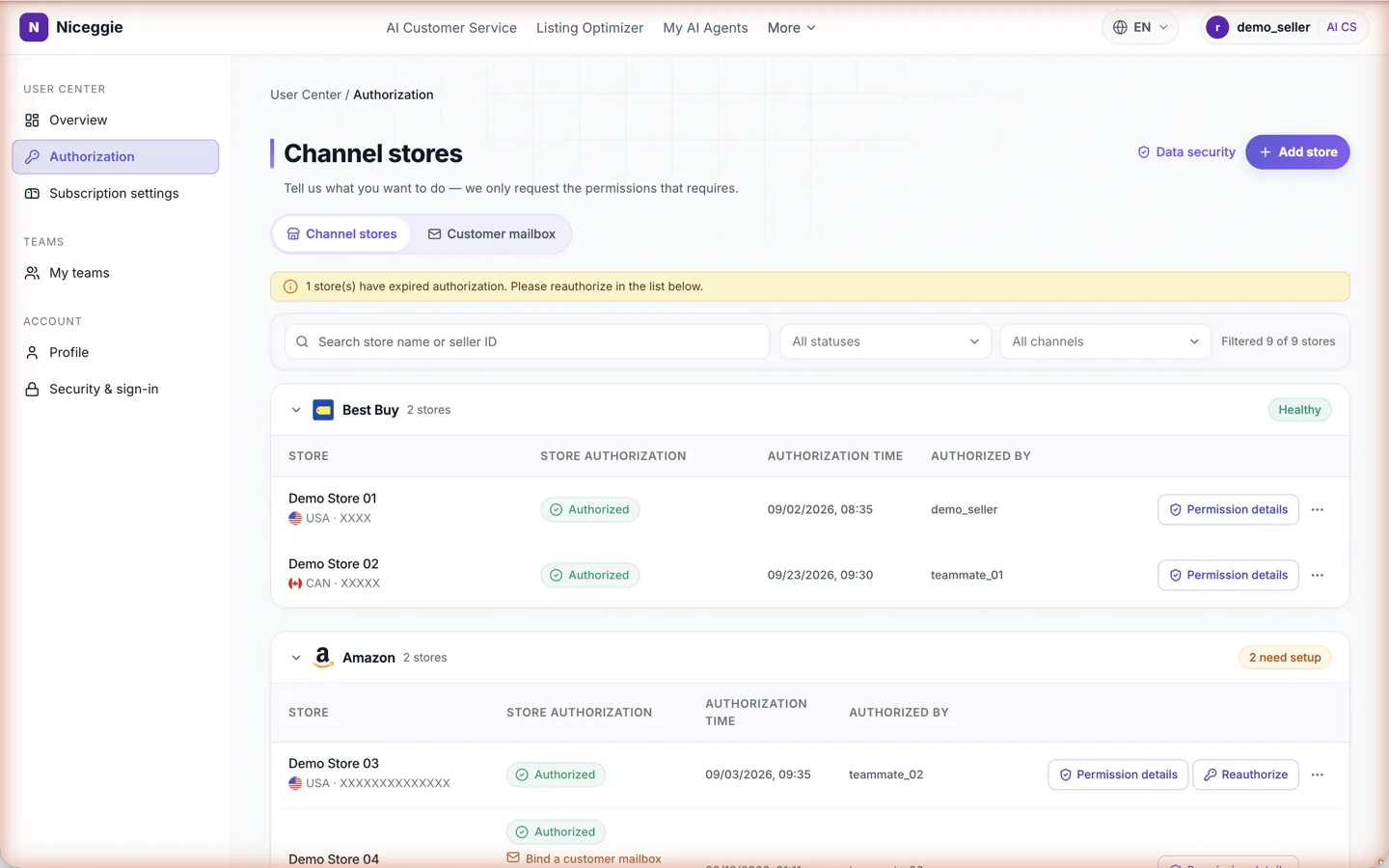Screen dimensions: 1389x868
Task: Open Listing Optimizer
Action: [589, 28]
